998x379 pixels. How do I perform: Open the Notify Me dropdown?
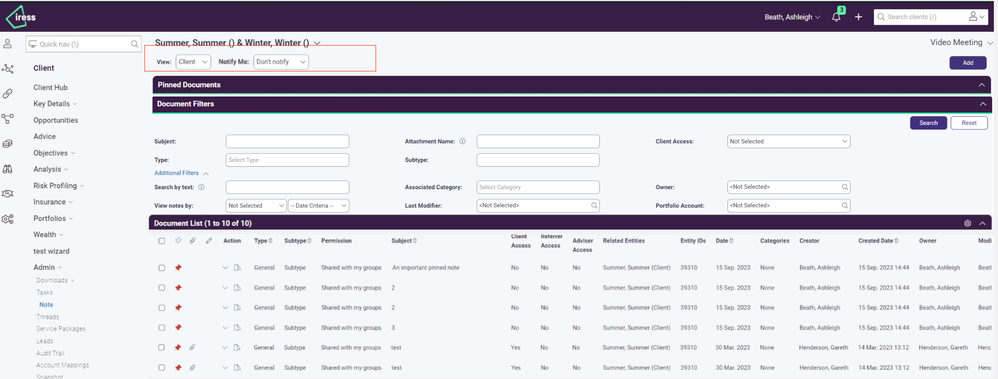click(281, 62)
